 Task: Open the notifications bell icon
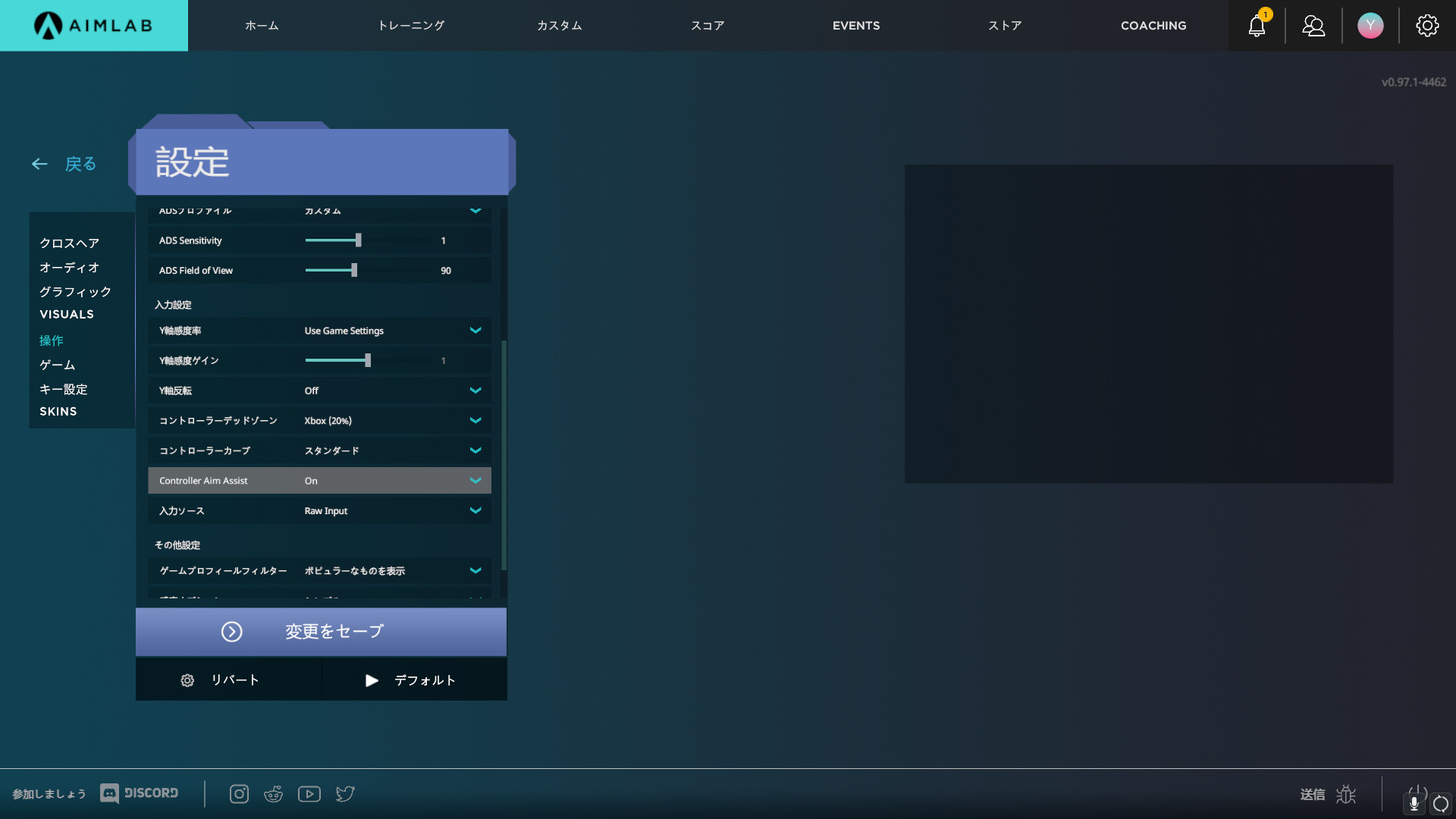pyautogui.click(x=1257, y=26)
